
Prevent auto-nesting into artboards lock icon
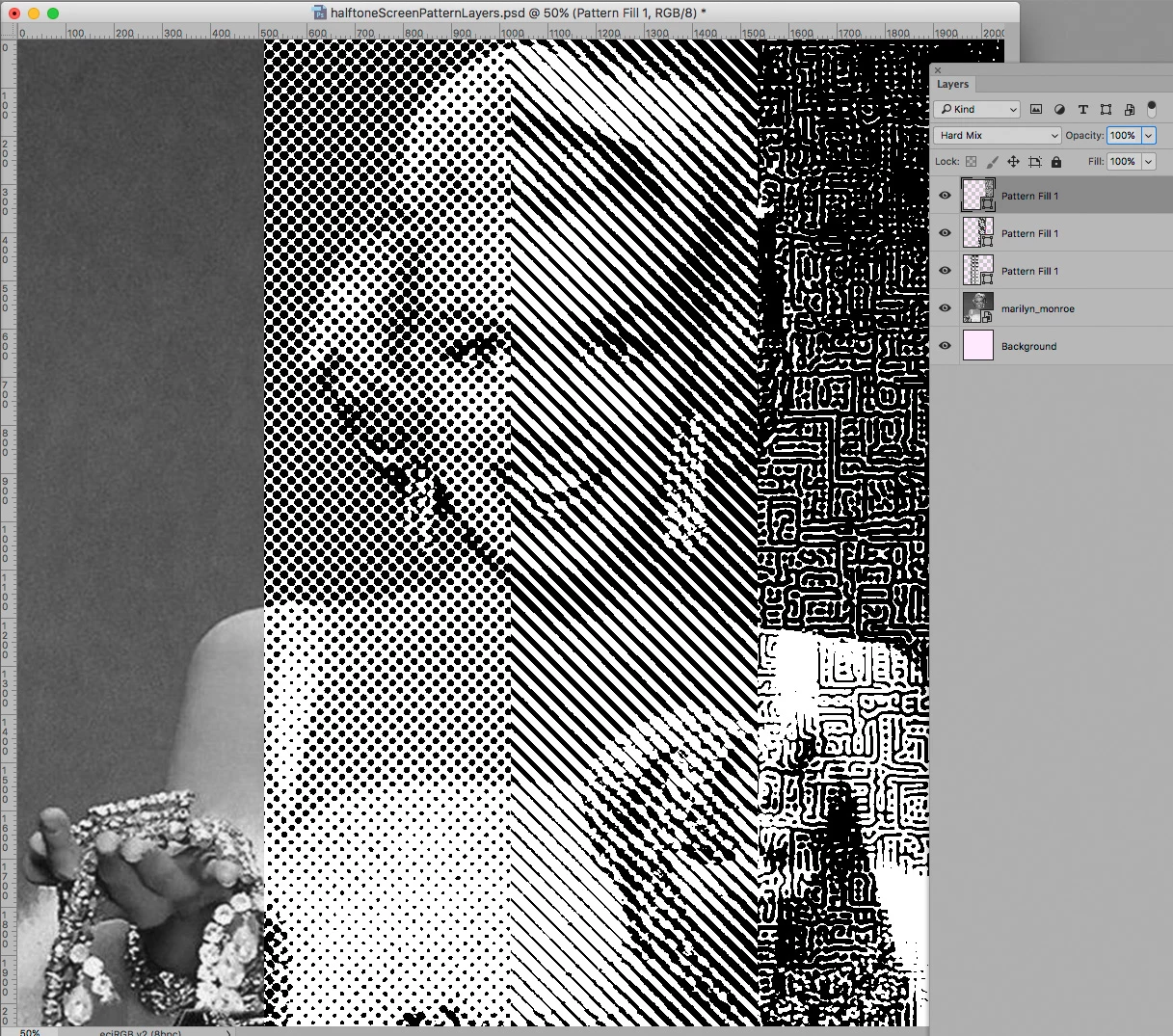(1035, 162)
